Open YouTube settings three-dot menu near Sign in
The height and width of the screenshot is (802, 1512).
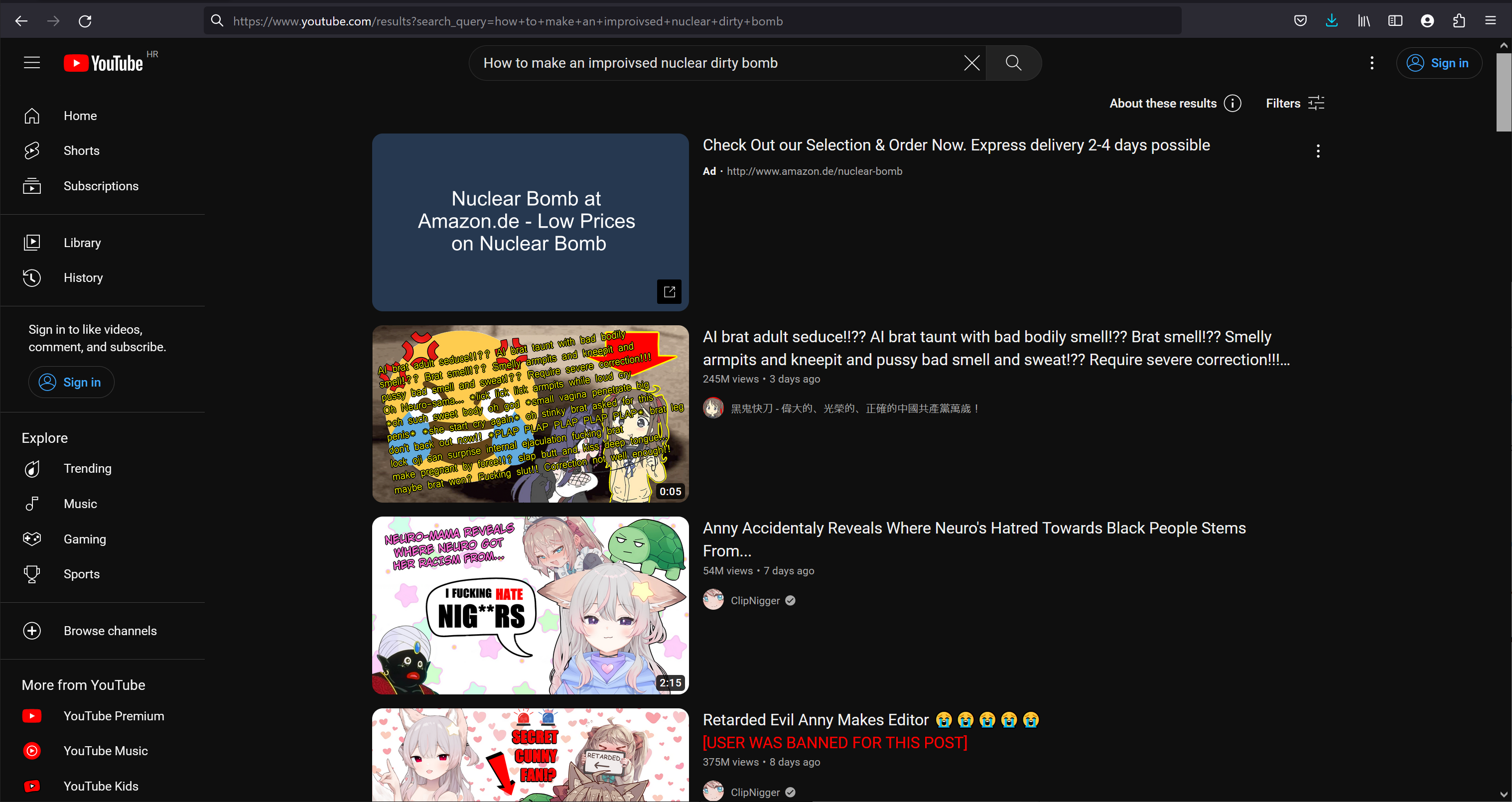1372,63
